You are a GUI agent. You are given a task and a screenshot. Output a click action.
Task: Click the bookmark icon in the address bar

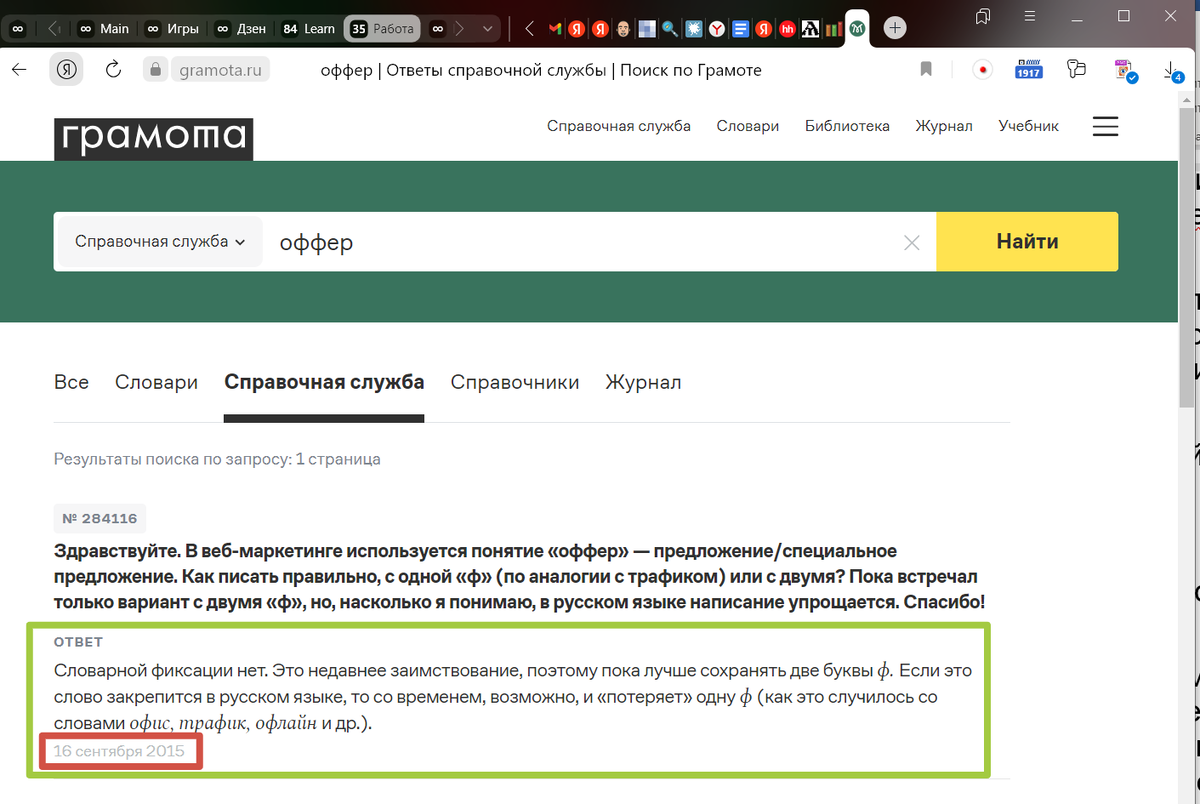point(925,69)
